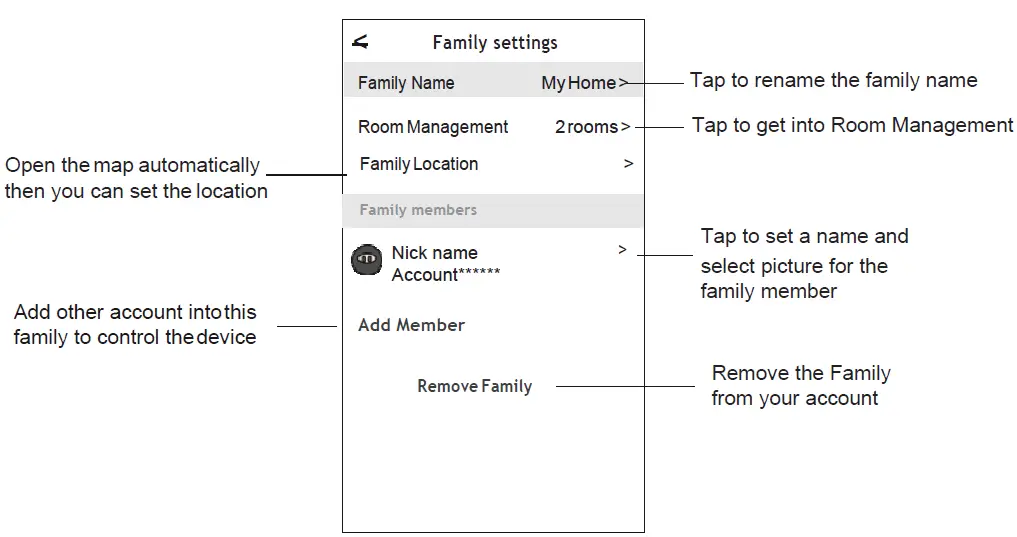Expand the Family Location chevron
This screenshot has width=1017, height=537.
pos(628,163)
